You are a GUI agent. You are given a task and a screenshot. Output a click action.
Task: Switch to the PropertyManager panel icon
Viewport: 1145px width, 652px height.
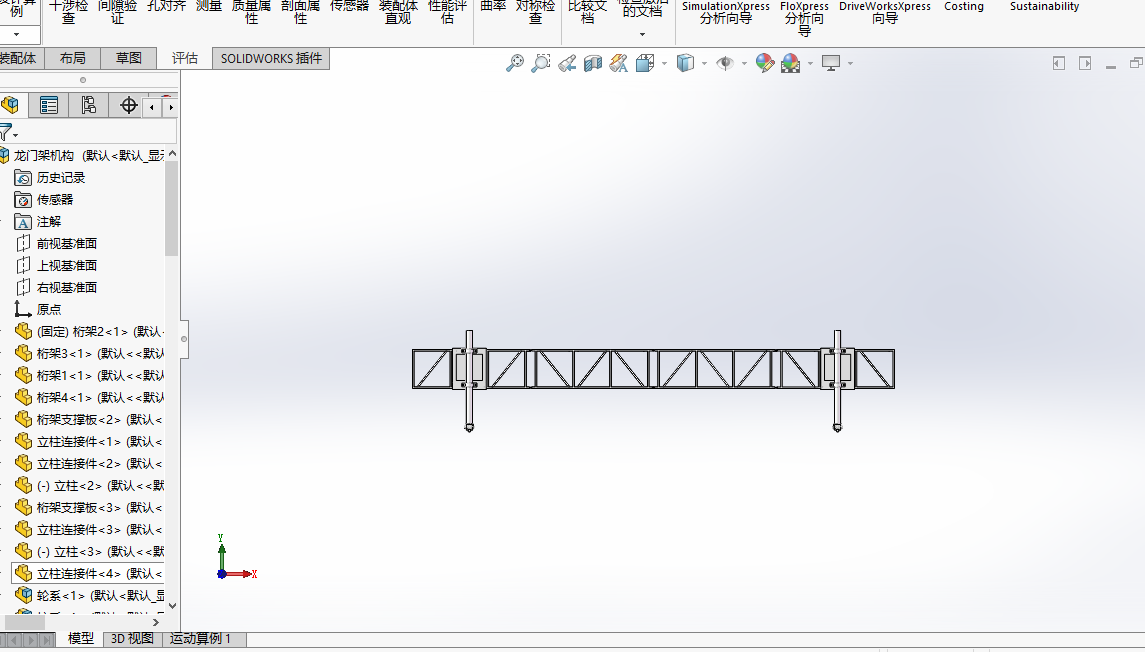click(x=48, y=105)
